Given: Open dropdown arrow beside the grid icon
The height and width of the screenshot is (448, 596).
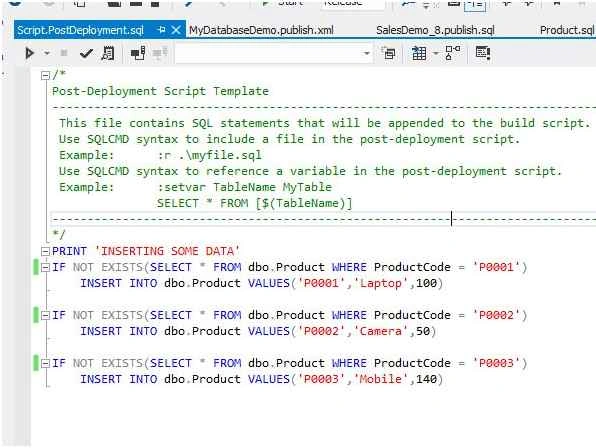Looking at the screenshot, I should (436, 53).
